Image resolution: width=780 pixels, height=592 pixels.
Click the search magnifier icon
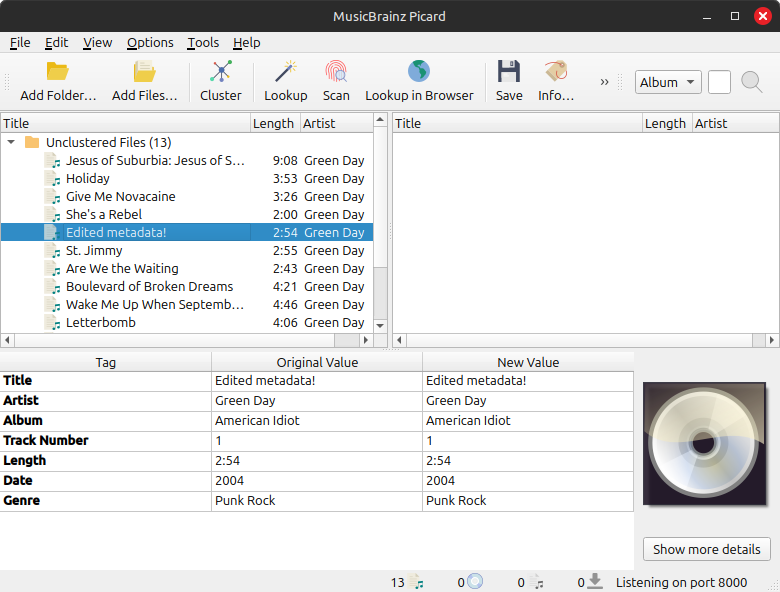751,82
